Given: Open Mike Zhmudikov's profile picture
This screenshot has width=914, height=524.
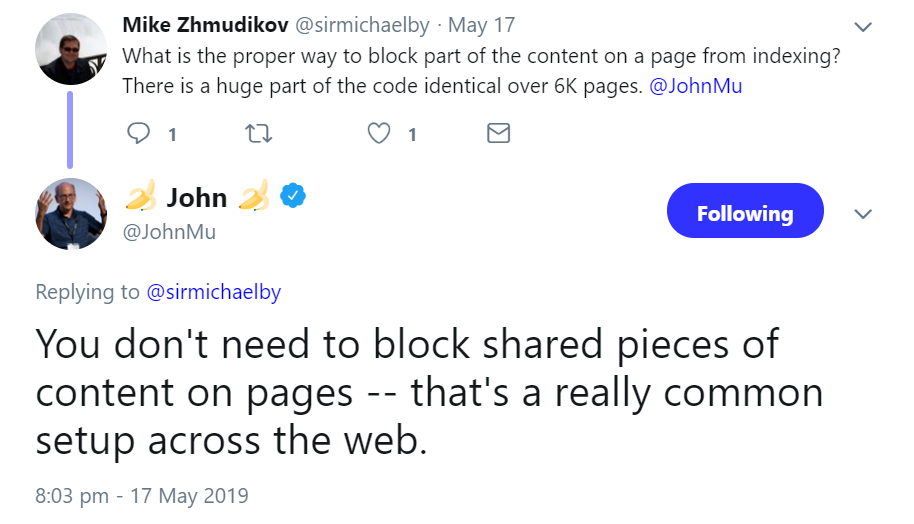Looking at the screenshot, I should [70, 50].
